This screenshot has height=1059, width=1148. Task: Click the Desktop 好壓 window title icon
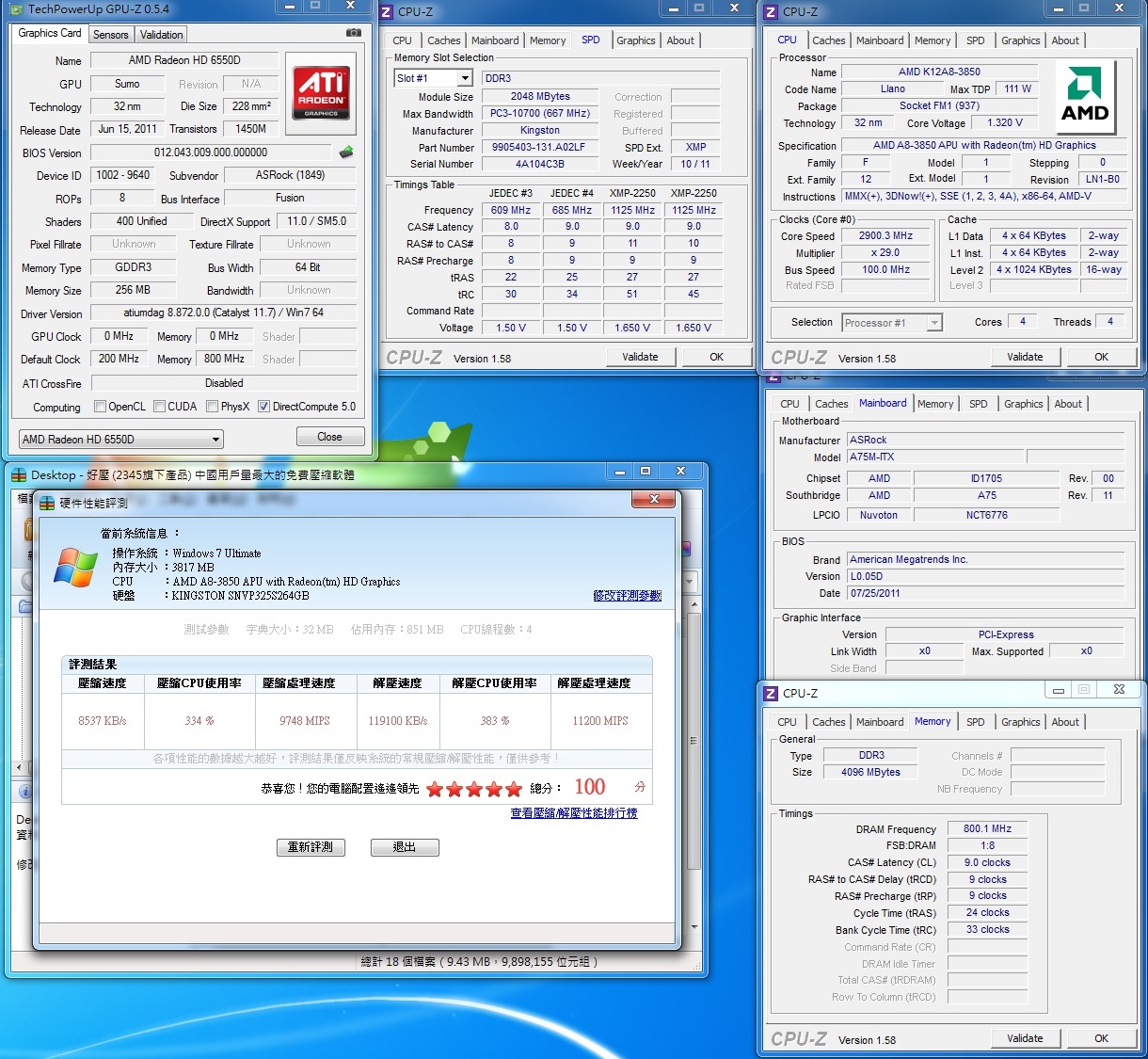[19, 475]
